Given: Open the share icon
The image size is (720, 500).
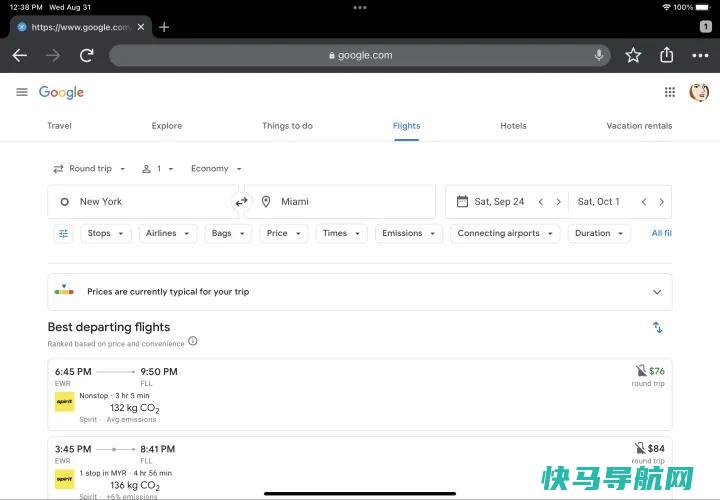Looking at the screenshot, I should coord(667,55).
